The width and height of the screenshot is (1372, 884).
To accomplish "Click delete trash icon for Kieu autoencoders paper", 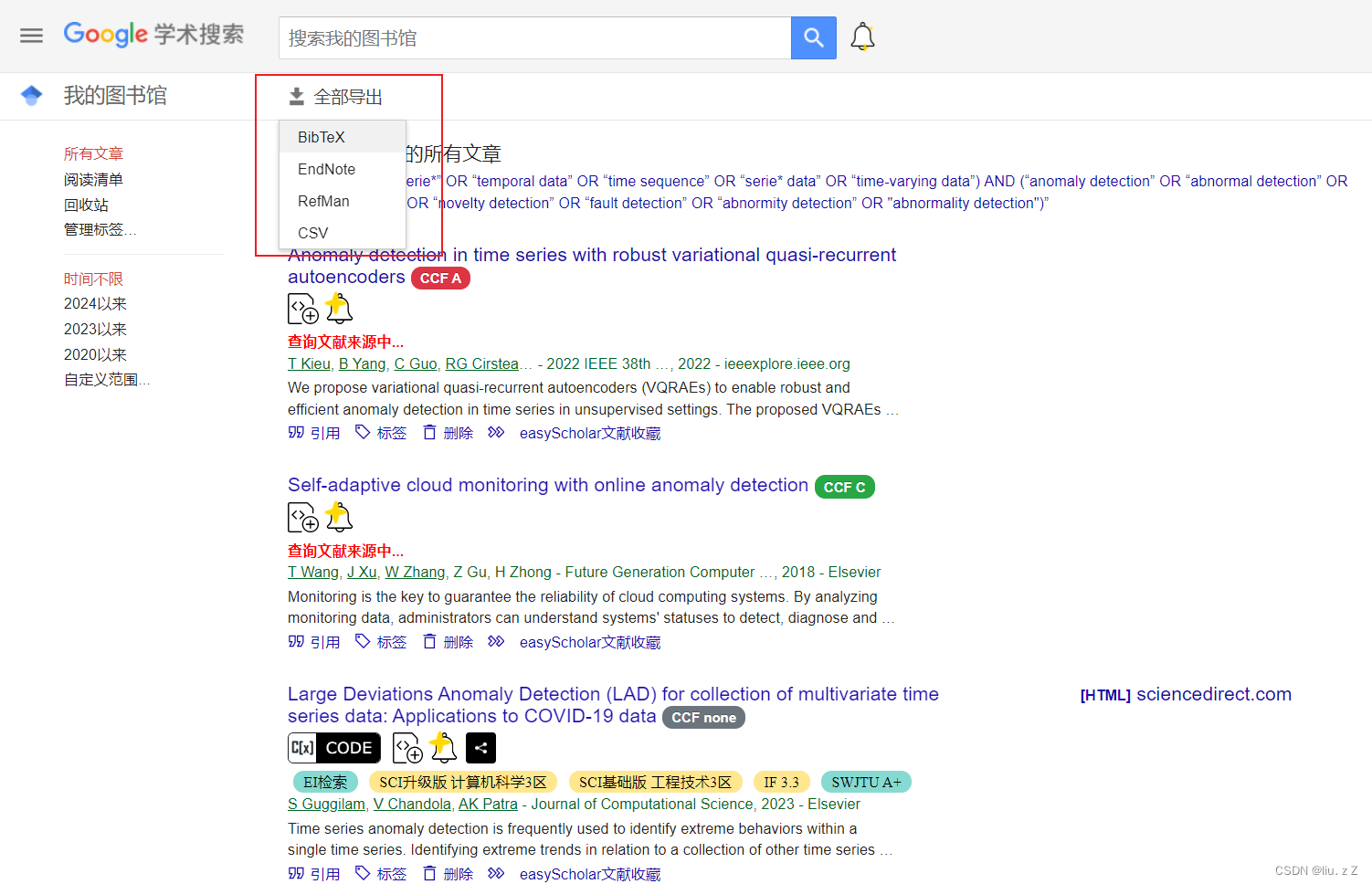I will pos(429,433).
